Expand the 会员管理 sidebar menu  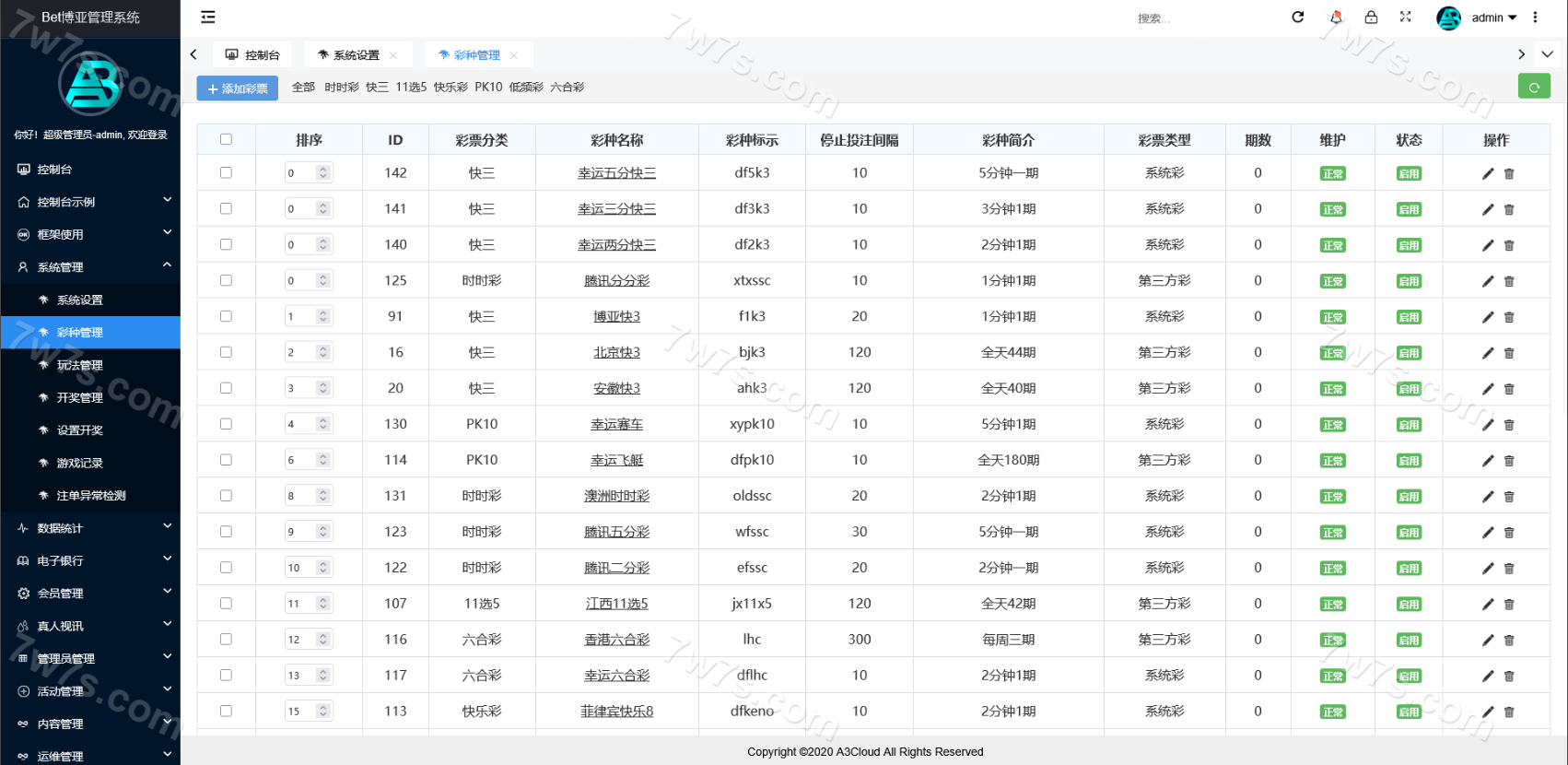point(90,594)
